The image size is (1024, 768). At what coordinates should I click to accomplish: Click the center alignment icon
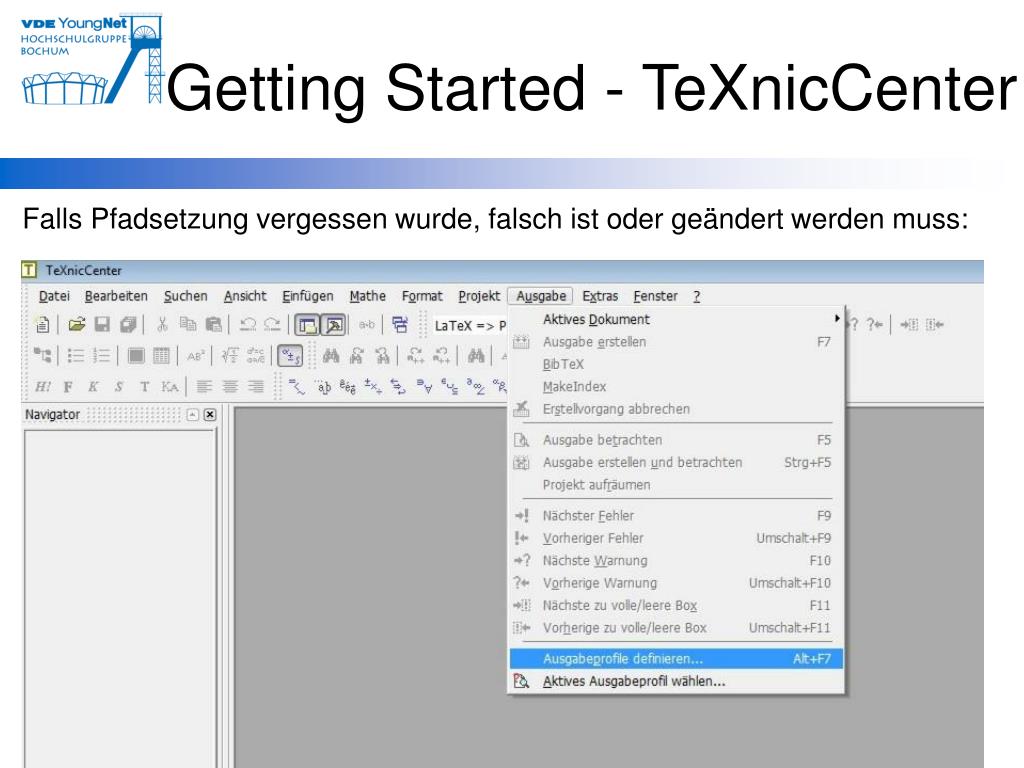tap(230, 387)
